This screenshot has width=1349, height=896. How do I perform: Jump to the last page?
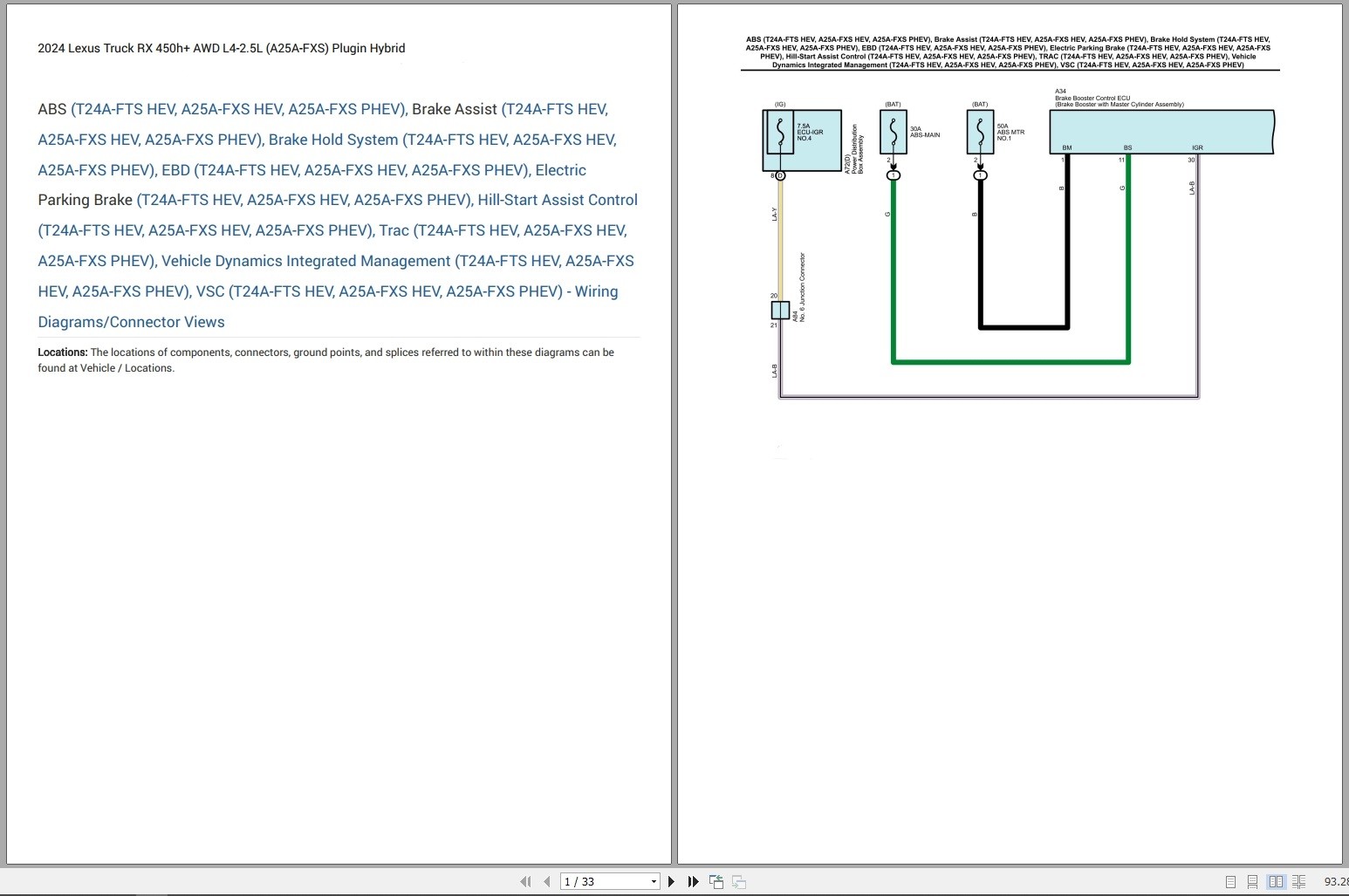point(694,882)
